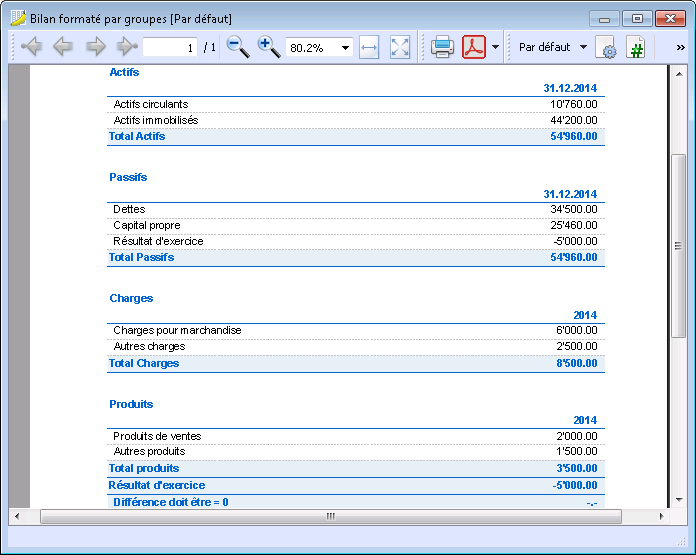The image size is (696, 555).
Task: Click the amount 6'000.00
Action: (x=577, y=330)
